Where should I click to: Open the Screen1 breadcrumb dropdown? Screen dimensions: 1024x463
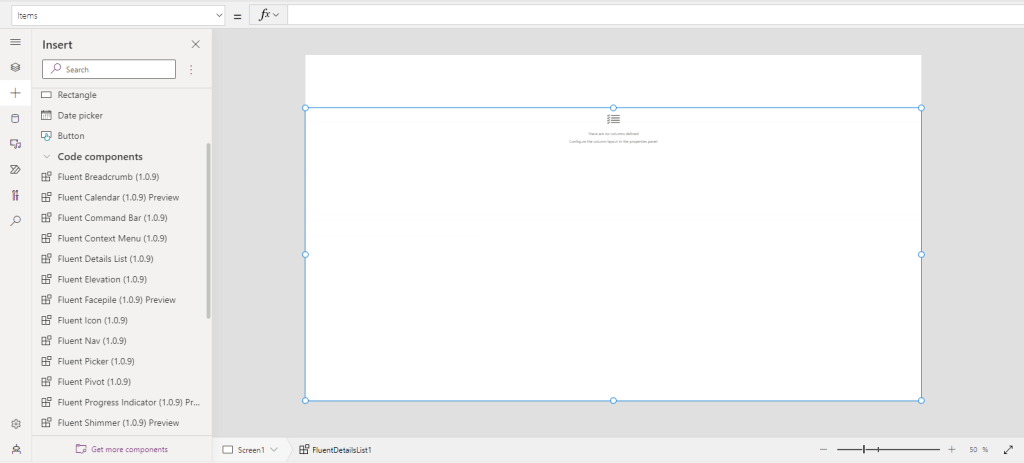pos(250,450)
